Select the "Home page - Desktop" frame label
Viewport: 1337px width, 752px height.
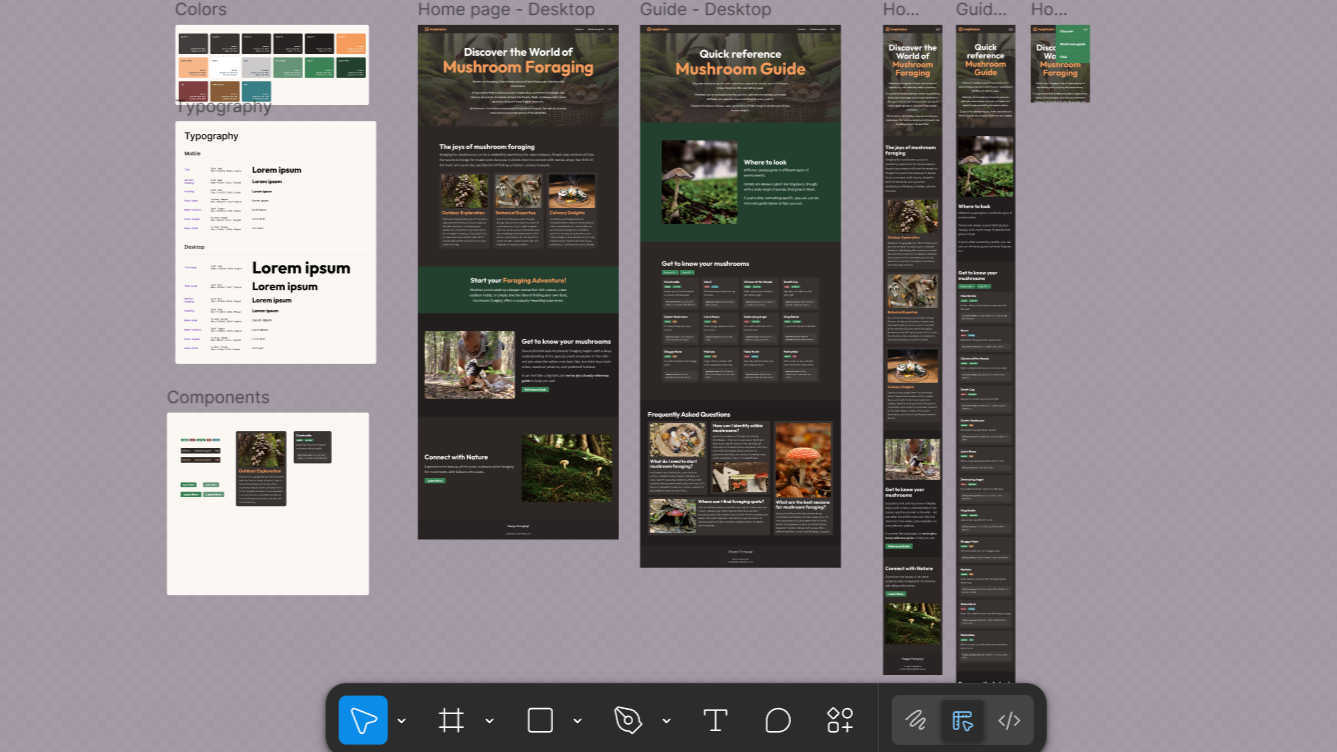coord(506,10)
